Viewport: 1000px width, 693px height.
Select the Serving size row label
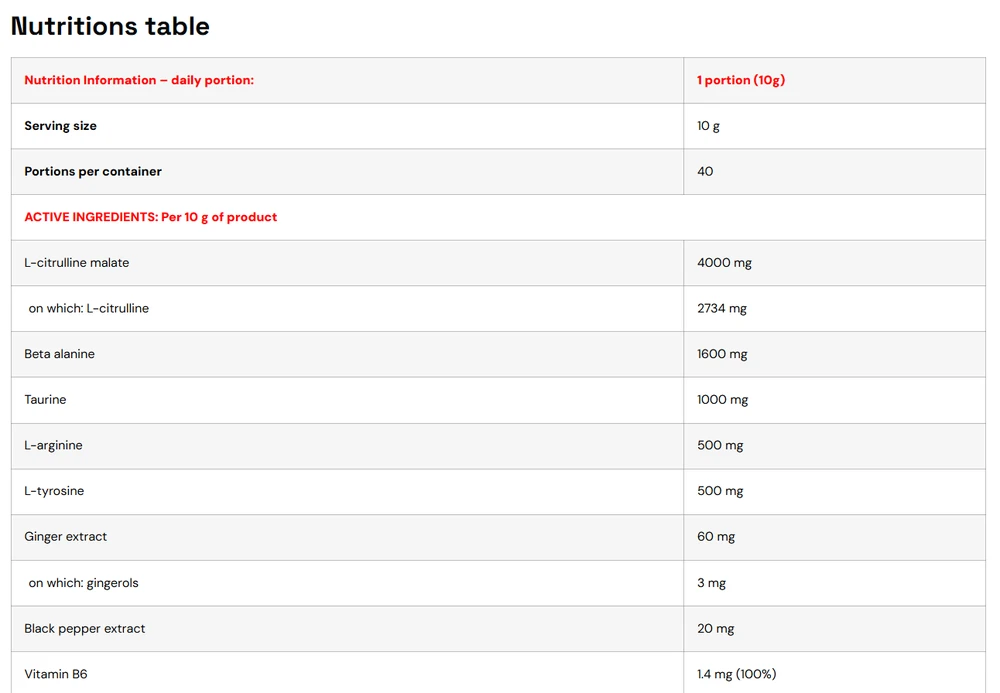(x=61, y=126)
